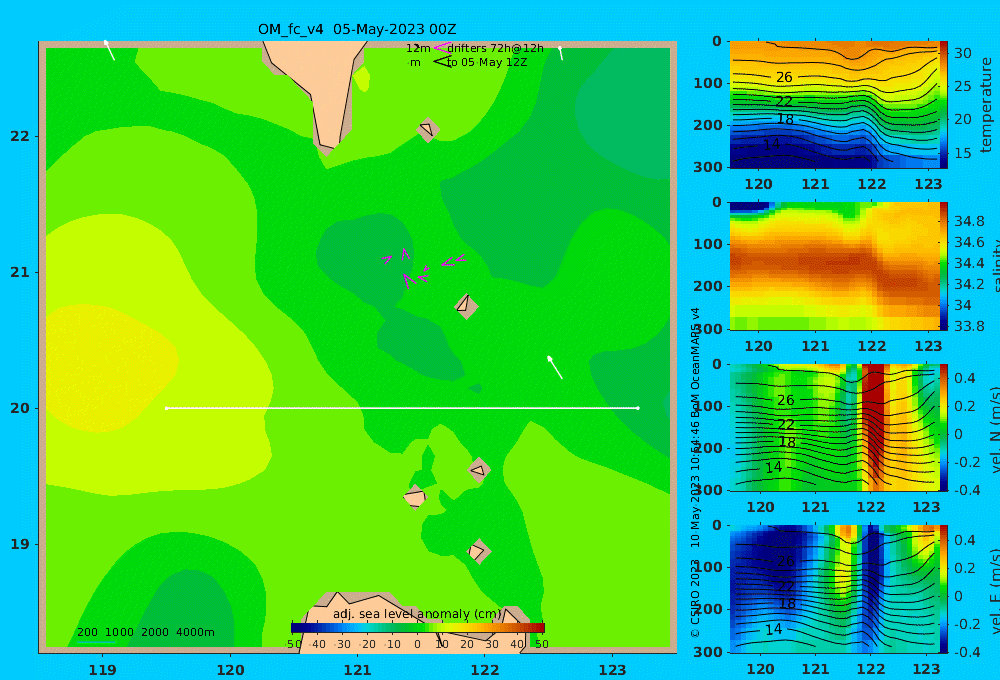This screenshot has width=1000, height=680.
Task: Click the 'temperature' colorbar axis label
Action: click(x=986, y=105)
